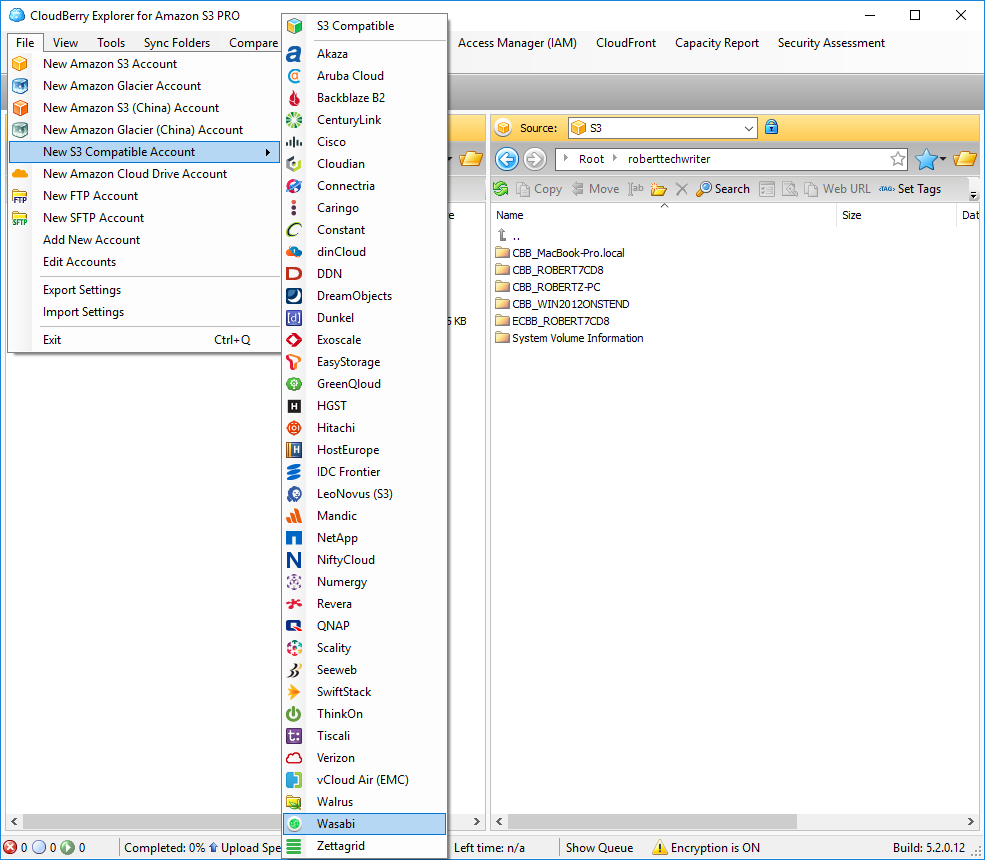Image resolution: width=985 pixels, height=860 pixels.
Task: Click the red error counter toggle in status bar
Action: coord(10,847)
